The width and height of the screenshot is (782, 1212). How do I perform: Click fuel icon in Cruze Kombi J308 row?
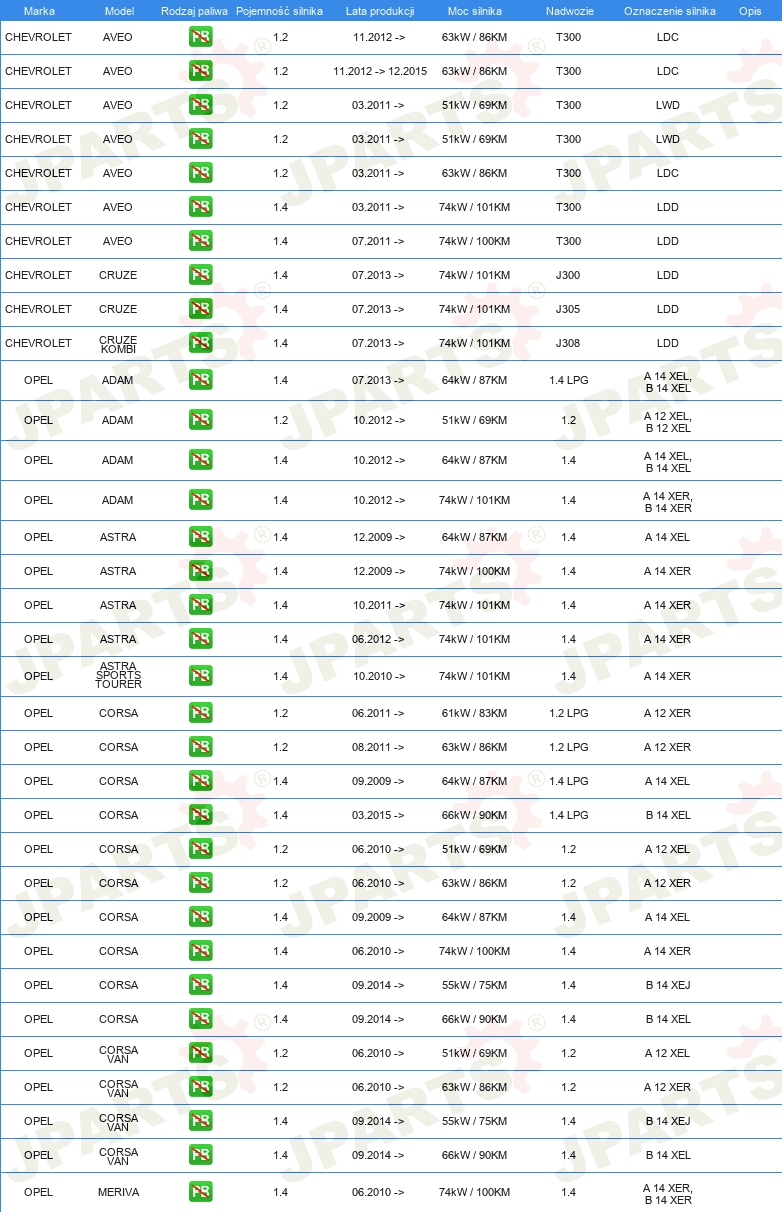(200, 343)
